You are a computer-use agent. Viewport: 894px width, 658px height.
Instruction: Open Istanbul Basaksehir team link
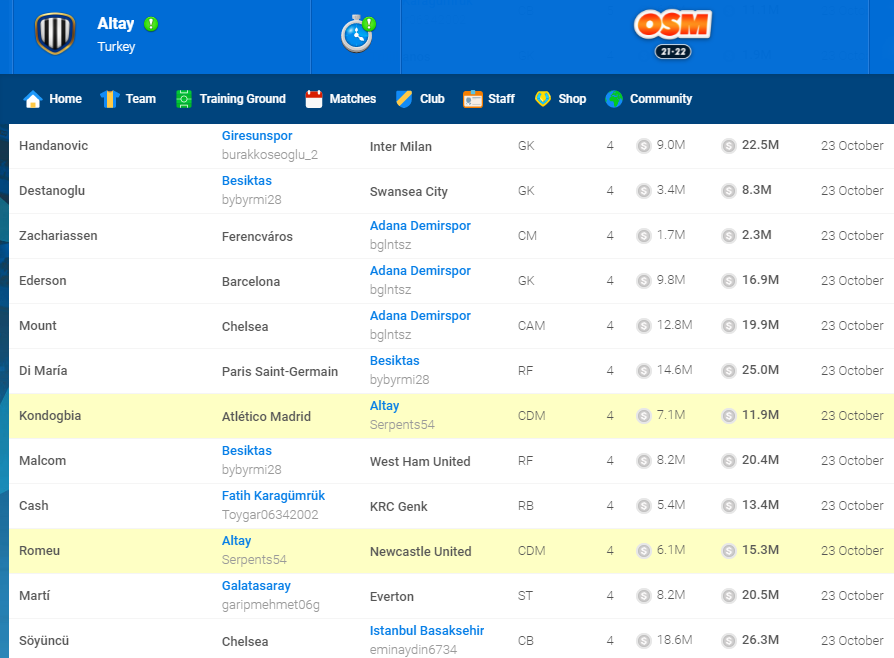pos(426,631)
